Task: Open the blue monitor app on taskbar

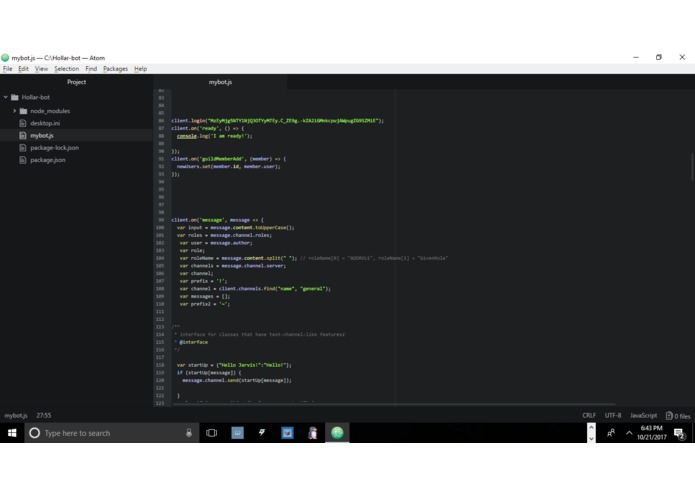Action: point(238,433)
